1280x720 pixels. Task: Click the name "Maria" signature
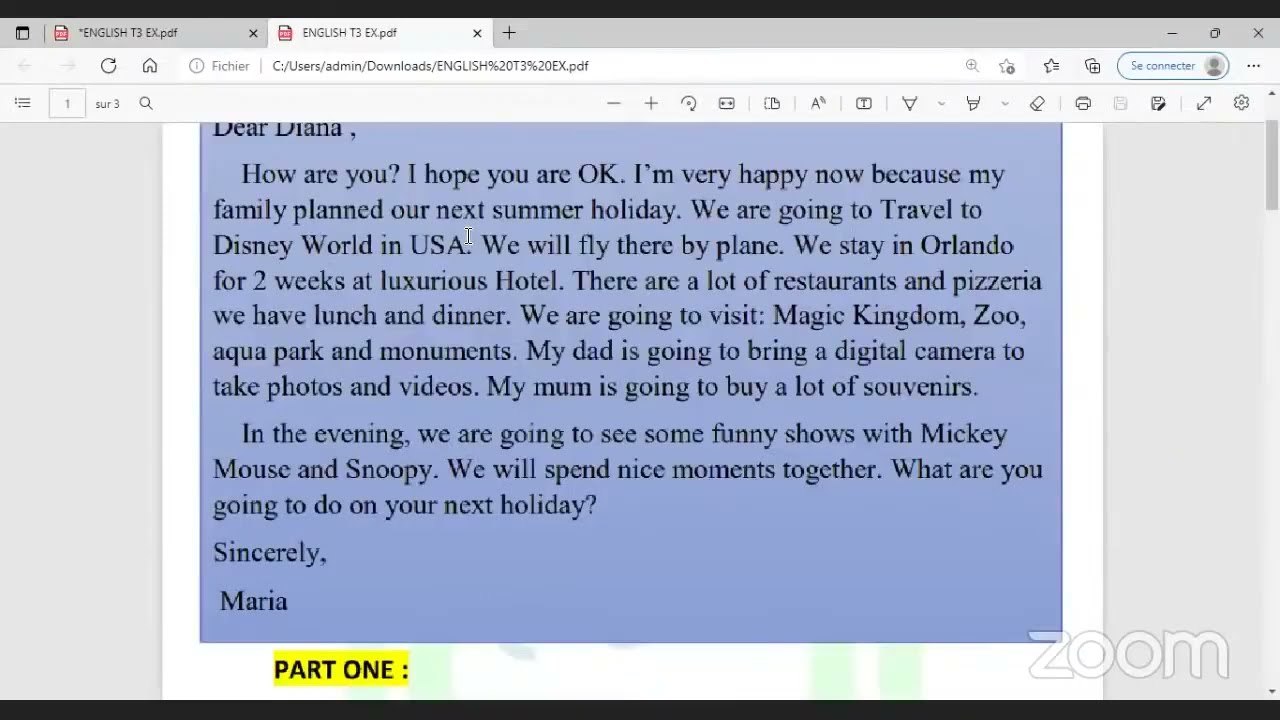[254, 601]
